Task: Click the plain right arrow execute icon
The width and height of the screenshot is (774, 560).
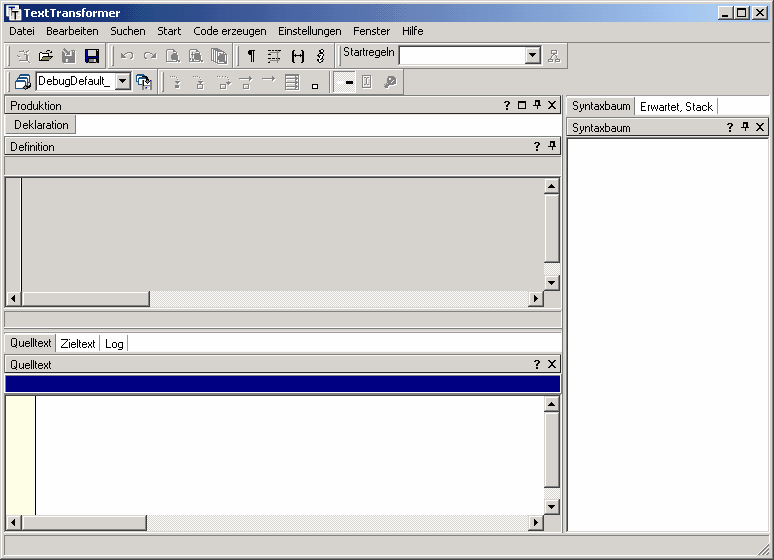Action: pos(269,80)
